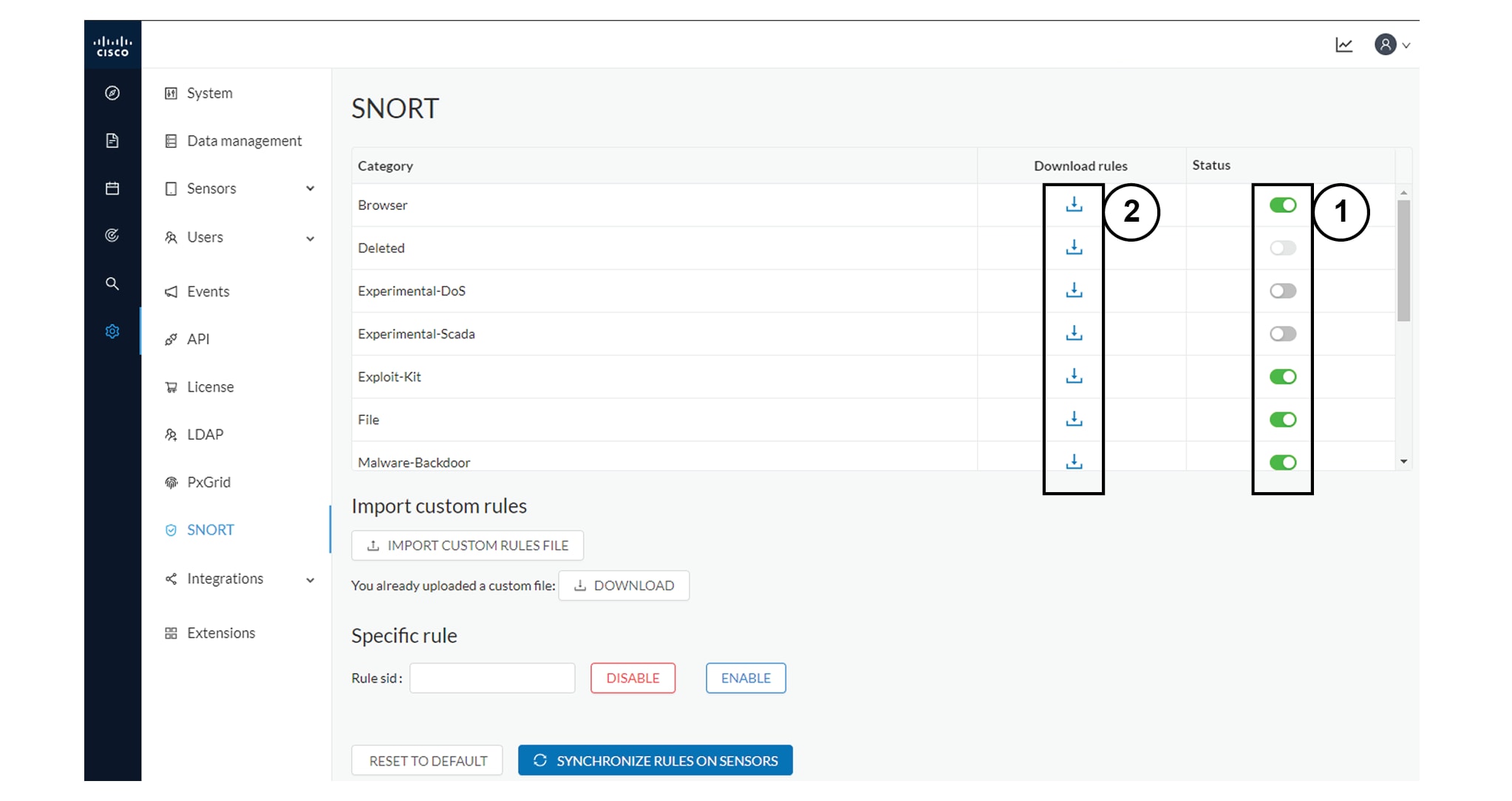Download Malware-Backdoor category rules
This screenshot has height=801, width=1512.
pos(1074,462)
